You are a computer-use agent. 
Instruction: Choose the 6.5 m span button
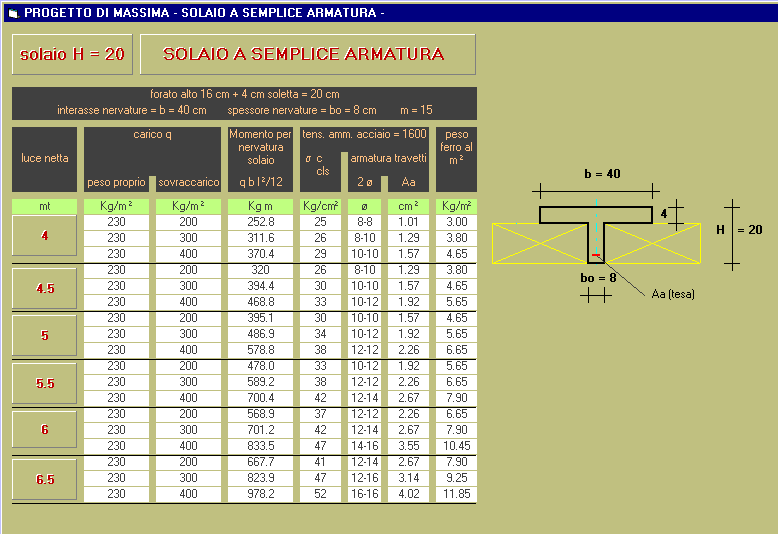[x=44, y=479]
